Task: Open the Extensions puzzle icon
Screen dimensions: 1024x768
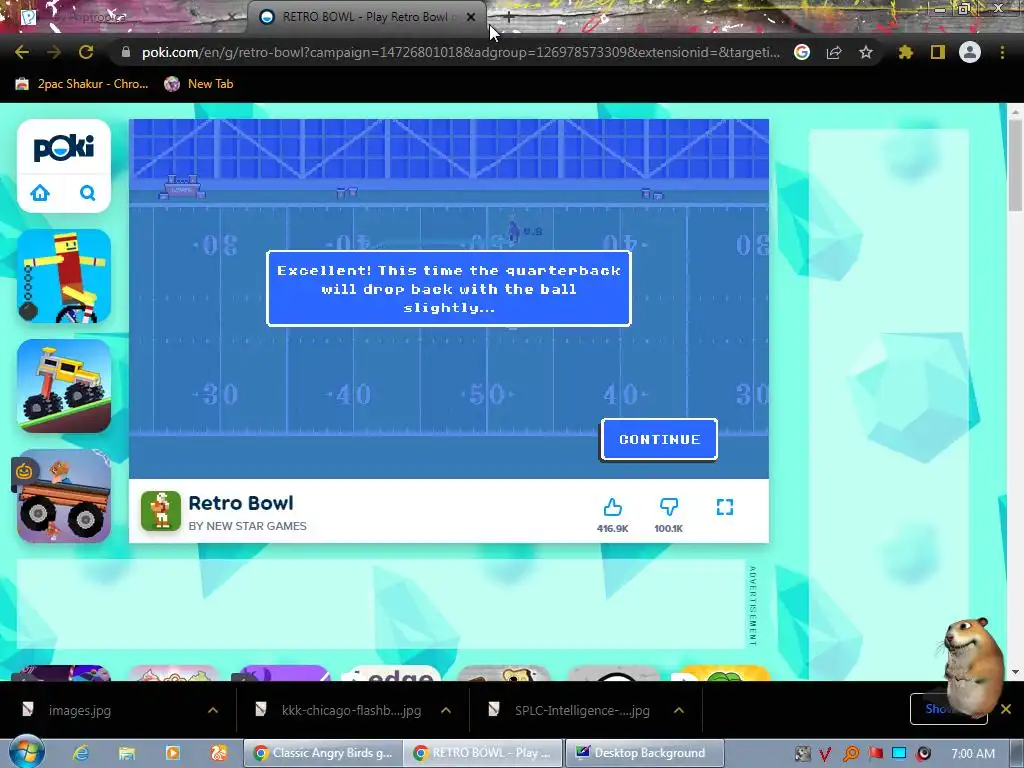Action: point(905,52)
